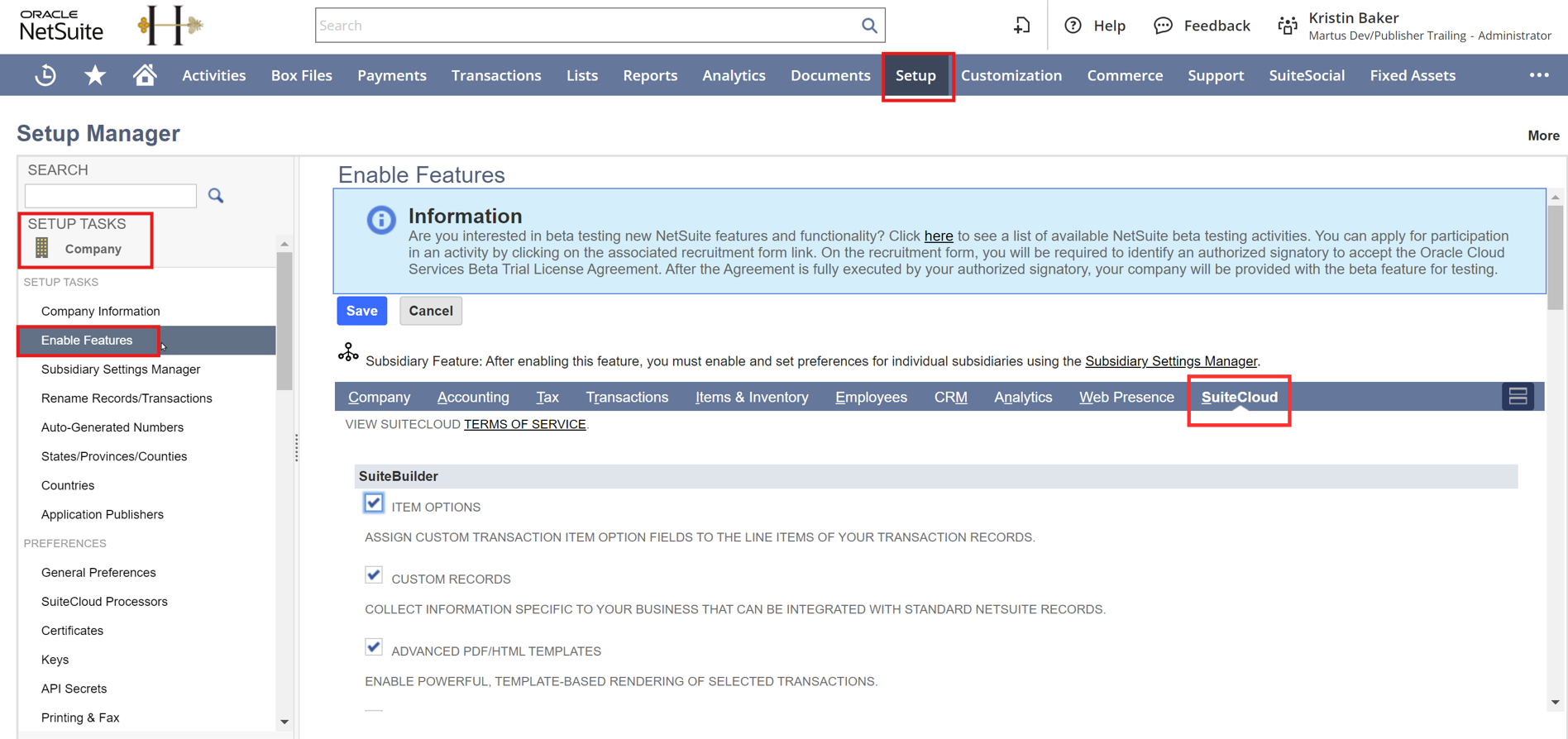Screen dimensions: 1568x739
Task: Open the SuiteSocial menu
Action: 1307,75
